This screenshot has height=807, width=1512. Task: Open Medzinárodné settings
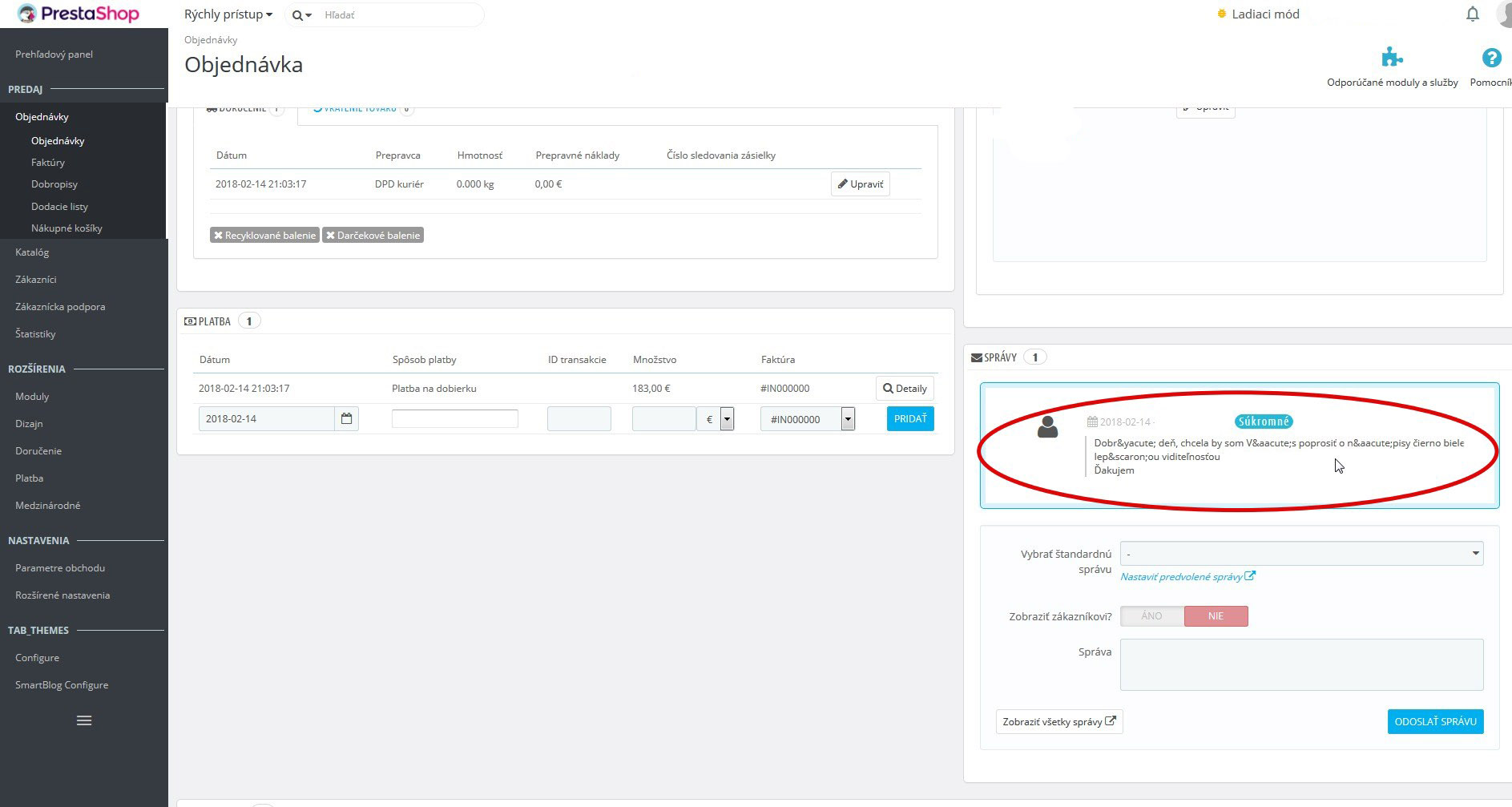pos(48,506)
